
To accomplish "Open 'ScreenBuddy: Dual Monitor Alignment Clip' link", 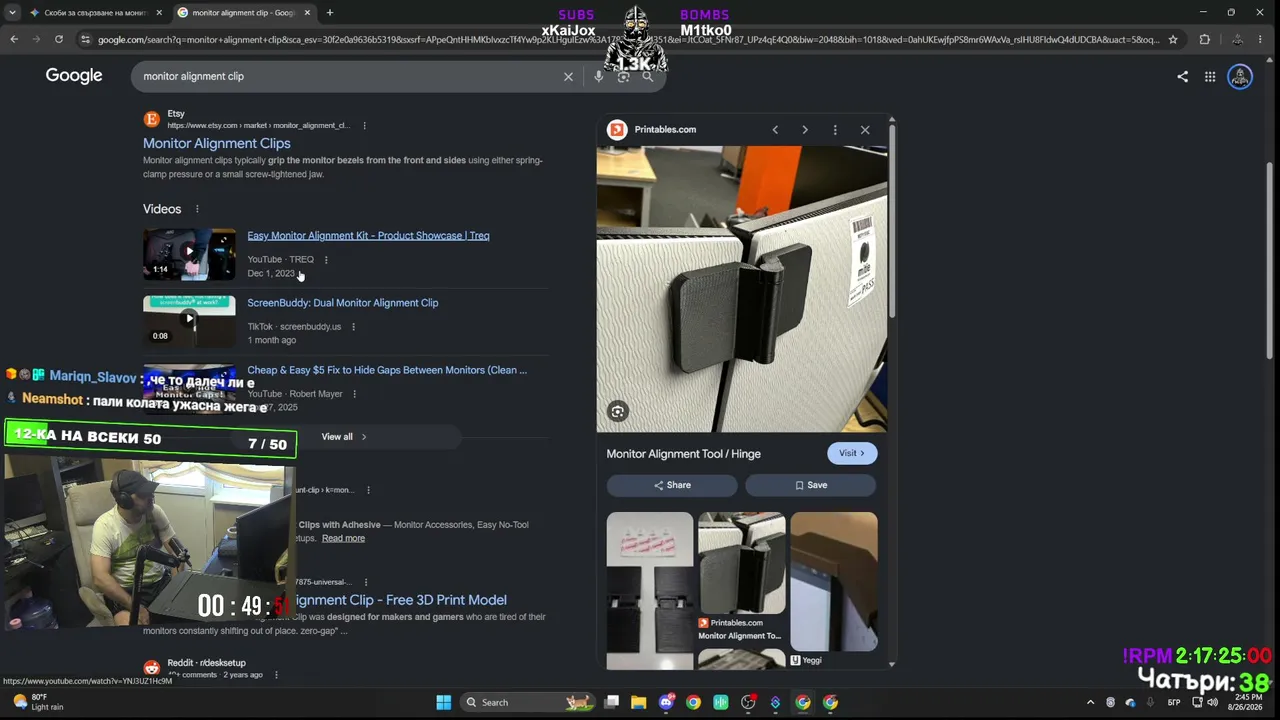I will (343, 303).
